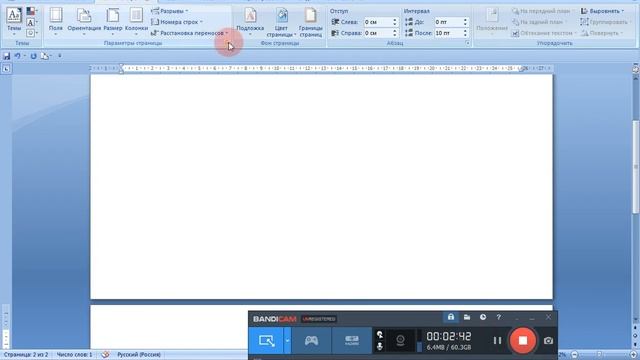
Task: Open Границы страниц (Page Borders) dialog
Action: (311, 22)
